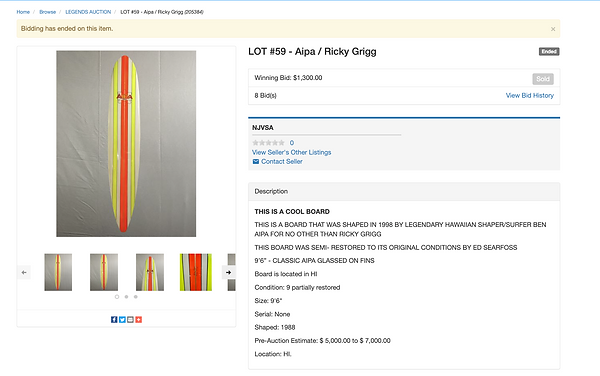Image resolution: width=600 pixels, height=376 pixels.
Task: Share the listing by email icon
Action: point(130,319)
